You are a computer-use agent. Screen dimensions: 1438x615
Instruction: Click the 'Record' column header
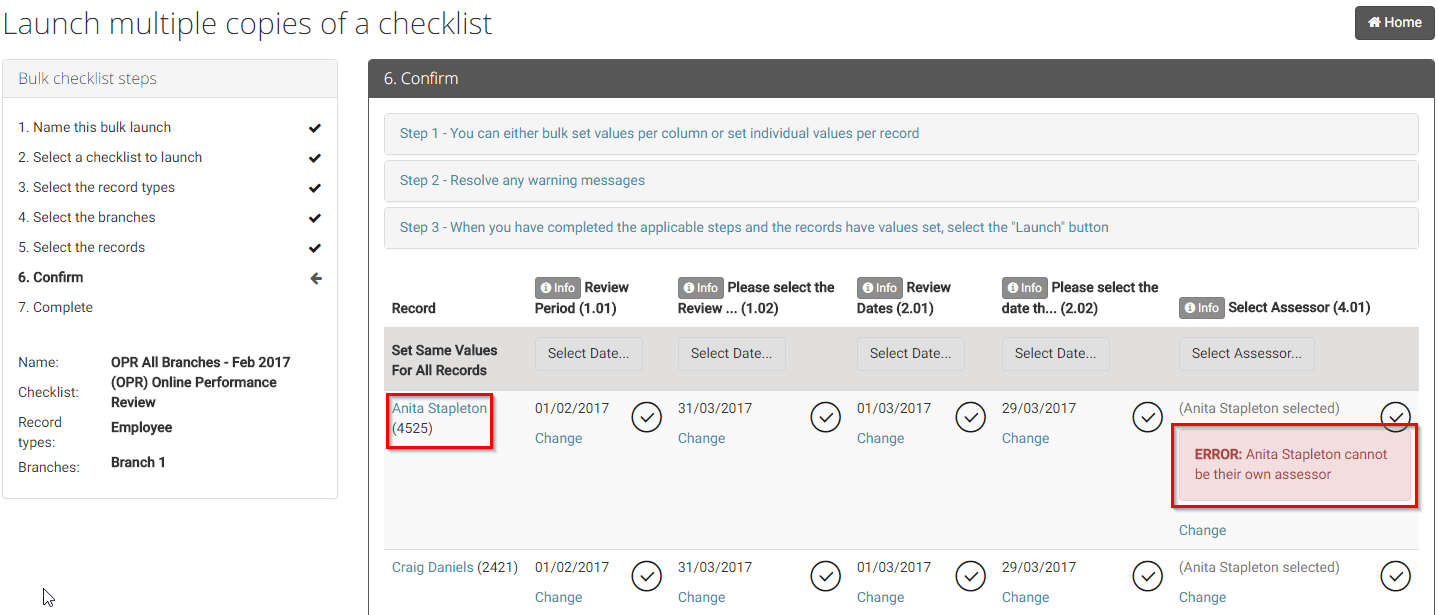point(414,308)
